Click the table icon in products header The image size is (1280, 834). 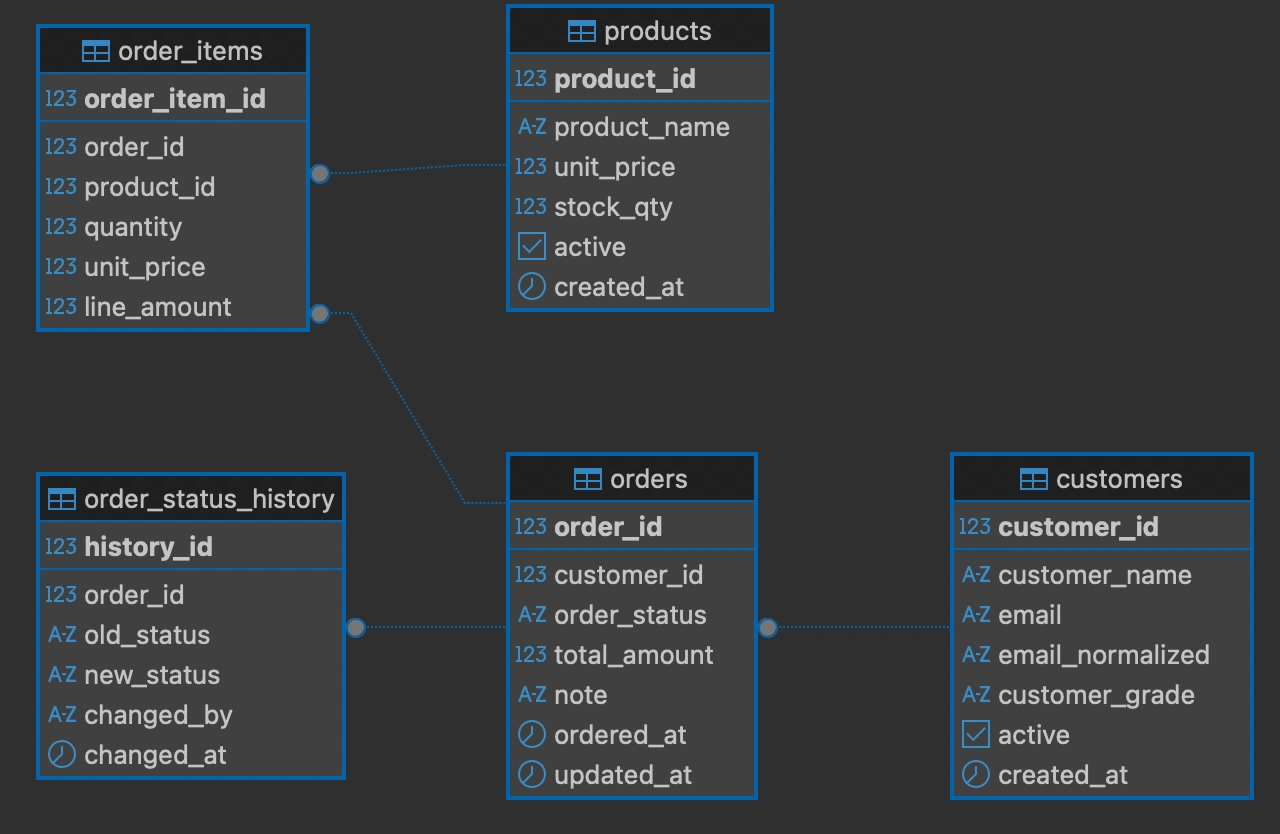(x=581, y=31)
